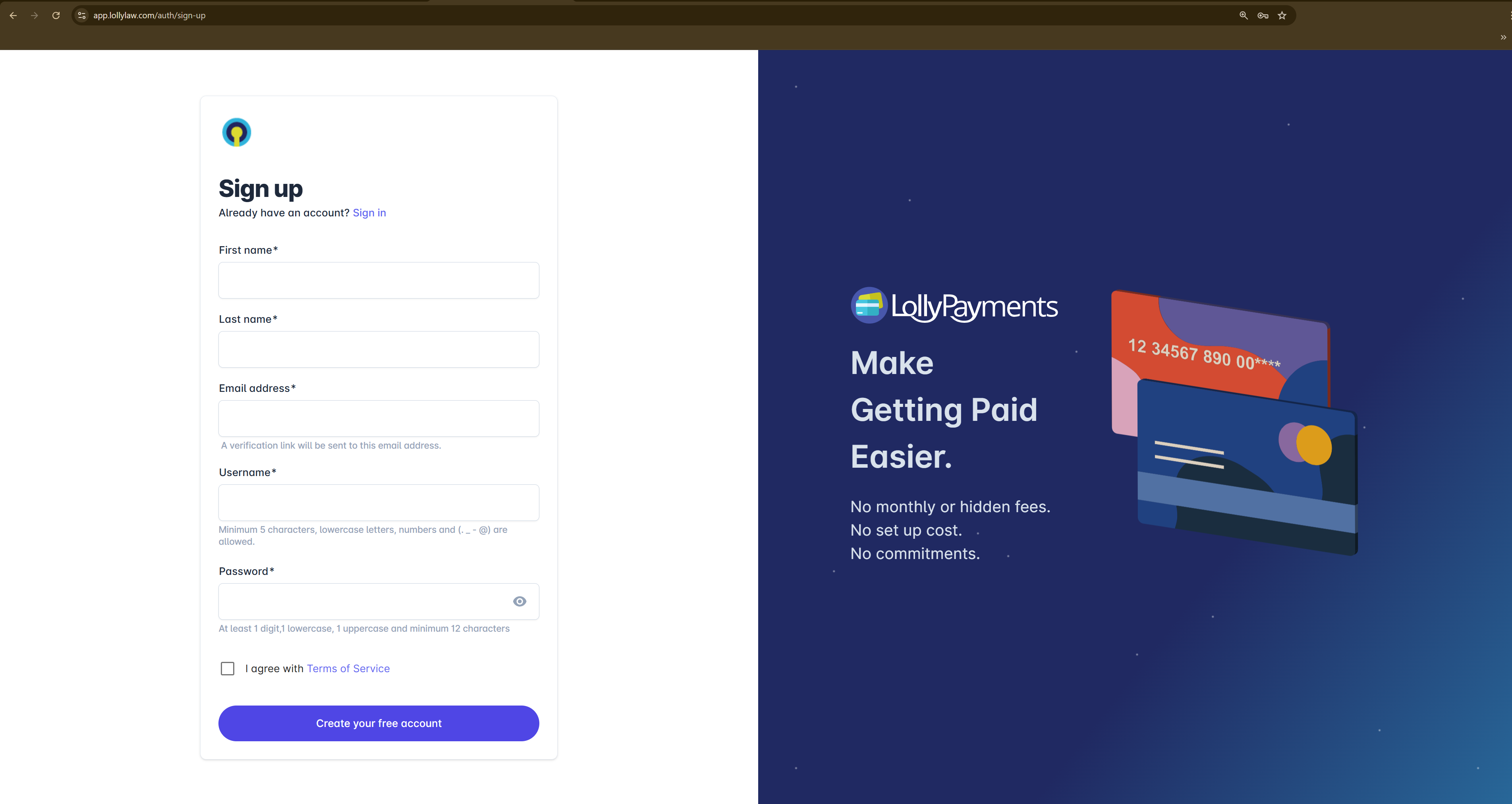
Task: Open the Sign in link
Action: pos(369,212)
